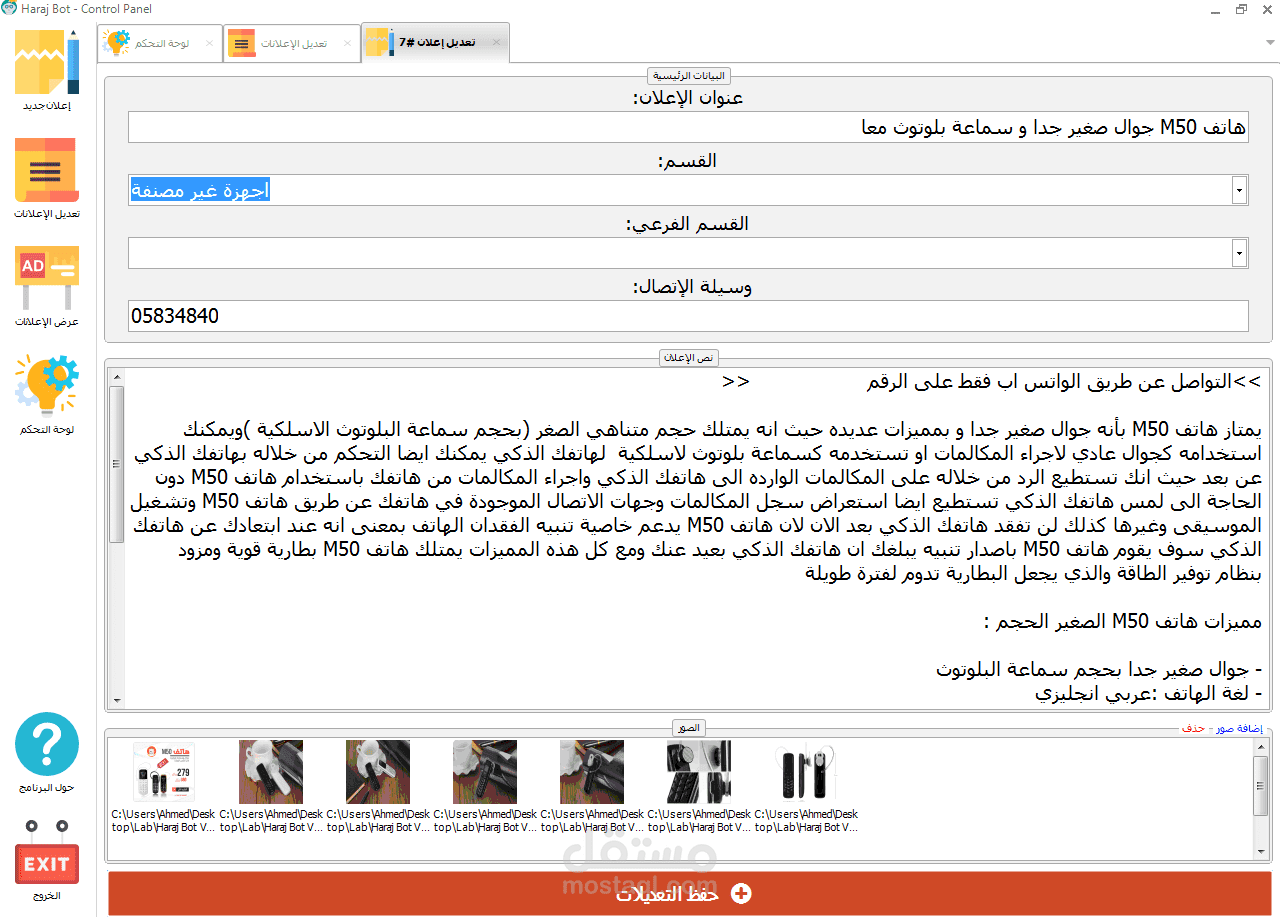Click the مميزات هاتف M50 الصغير الحجم line
The height and width of the screenshot is (917, 1280).
(1122, 622)
